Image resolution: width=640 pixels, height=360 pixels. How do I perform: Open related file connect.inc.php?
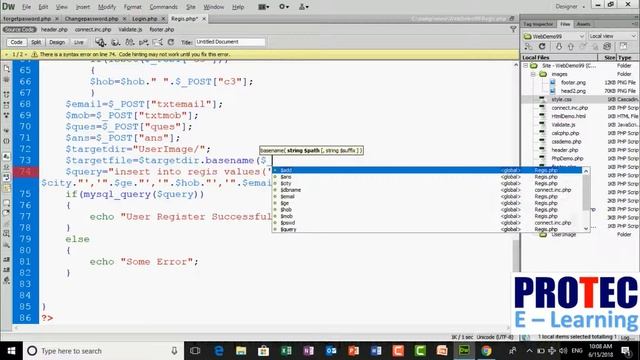pos(93,29)
